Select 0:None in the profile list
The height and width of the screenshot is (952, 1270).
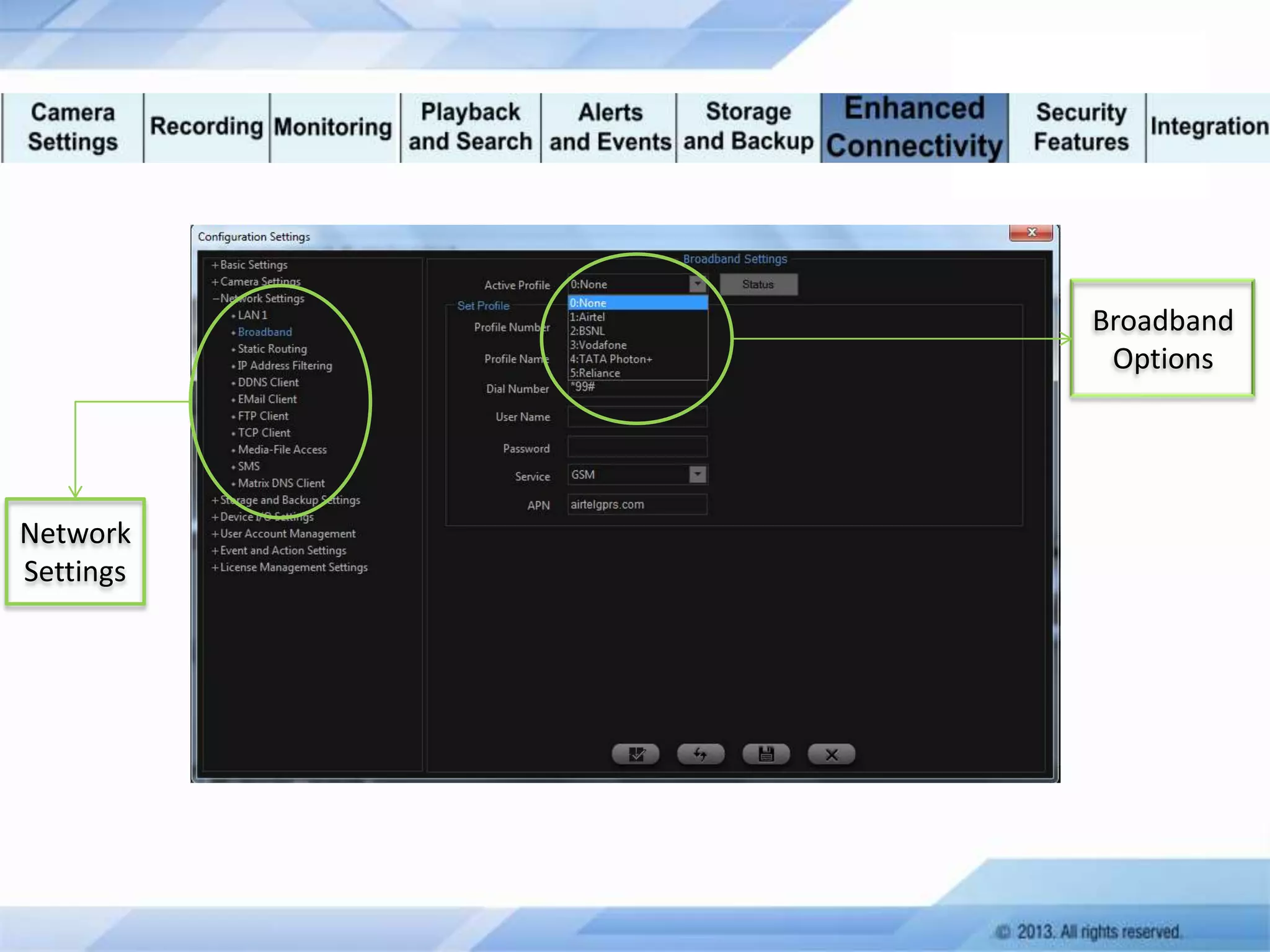click(638, 303)
